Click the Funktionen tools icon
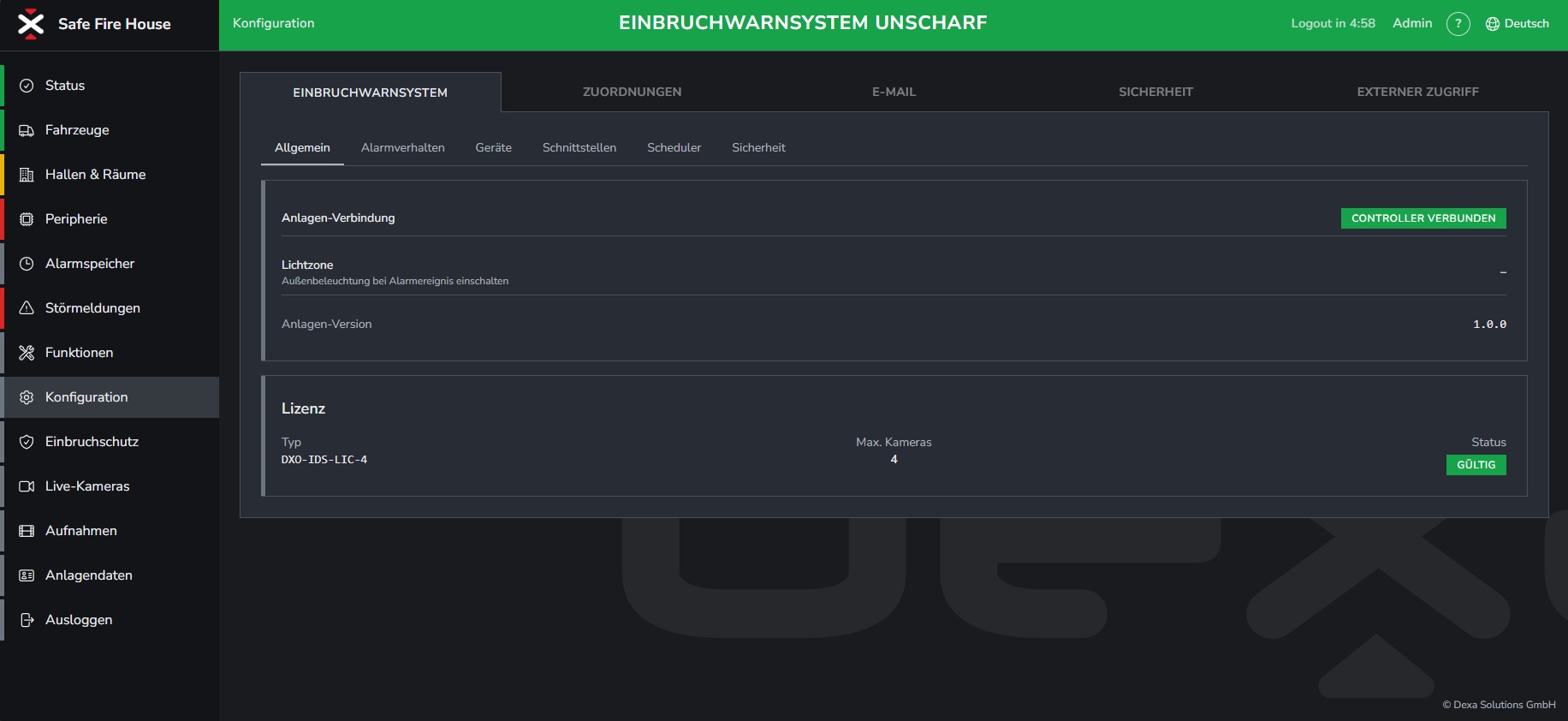This screenshot has width=1568, height=721. coord(27,353)
